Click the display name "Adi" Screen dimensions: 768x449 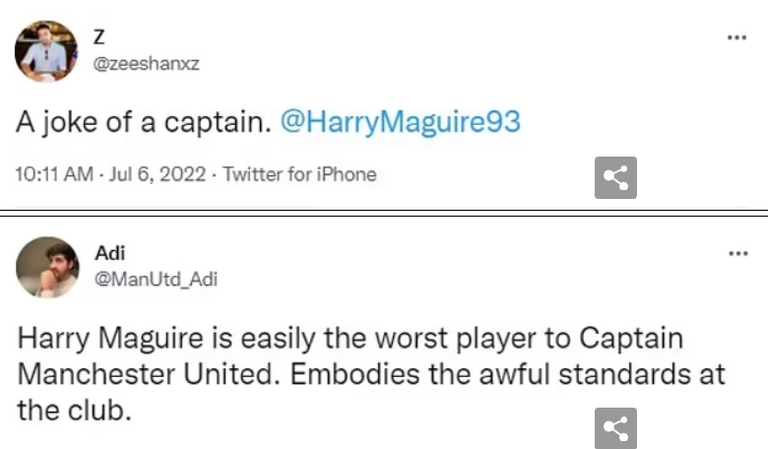tap(109, 254)
